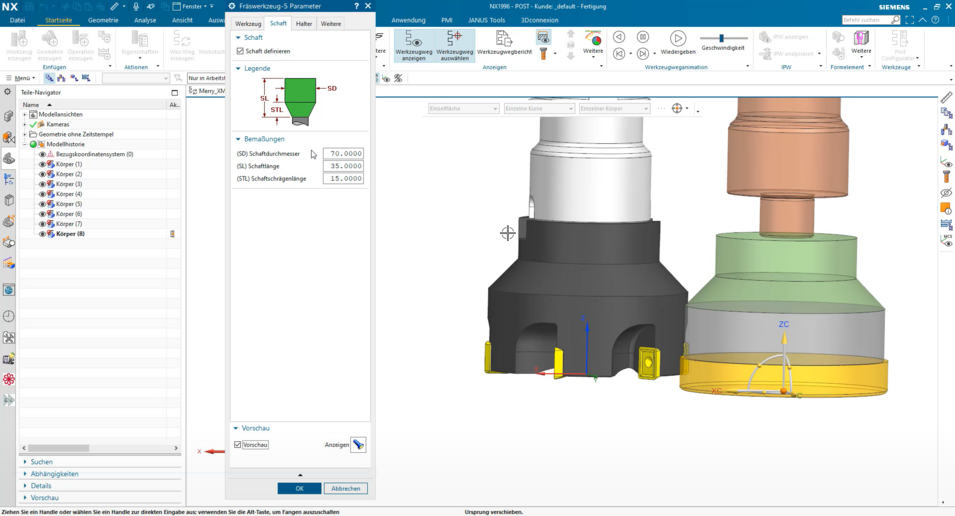Click the Anzeigen preview display icon

coord(359,445)
